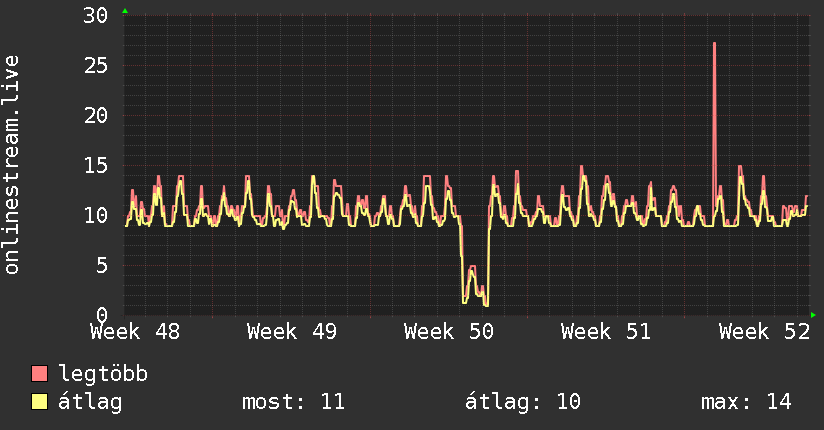This screenshot has width=824, height=430.
Task: Click the átlag legend label beside yellow swatch
Action: (x=90, y=402)
